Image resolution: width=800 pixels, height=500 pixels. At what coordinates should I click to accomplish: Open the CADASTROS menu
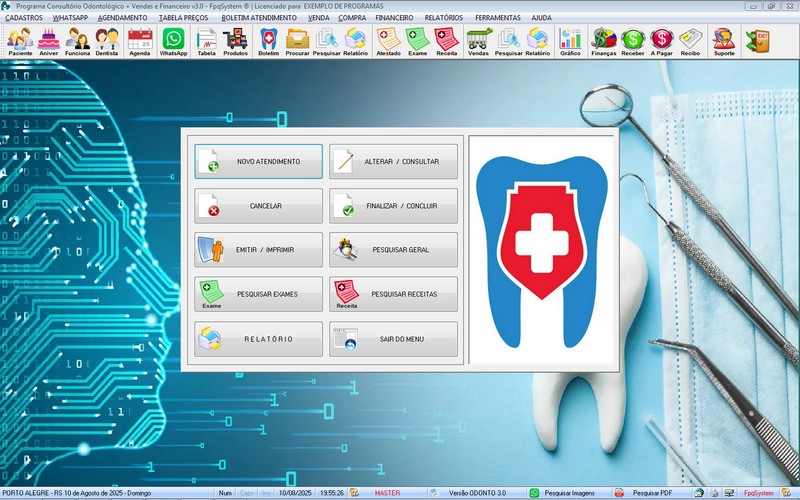point(24,18)
